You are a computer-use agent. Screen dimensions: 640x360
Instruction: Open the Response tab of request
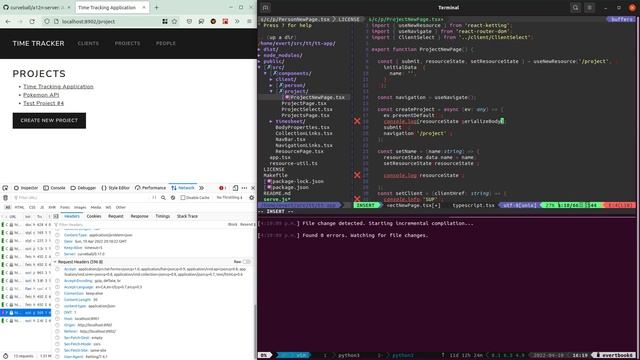click(x=140, y=216)
